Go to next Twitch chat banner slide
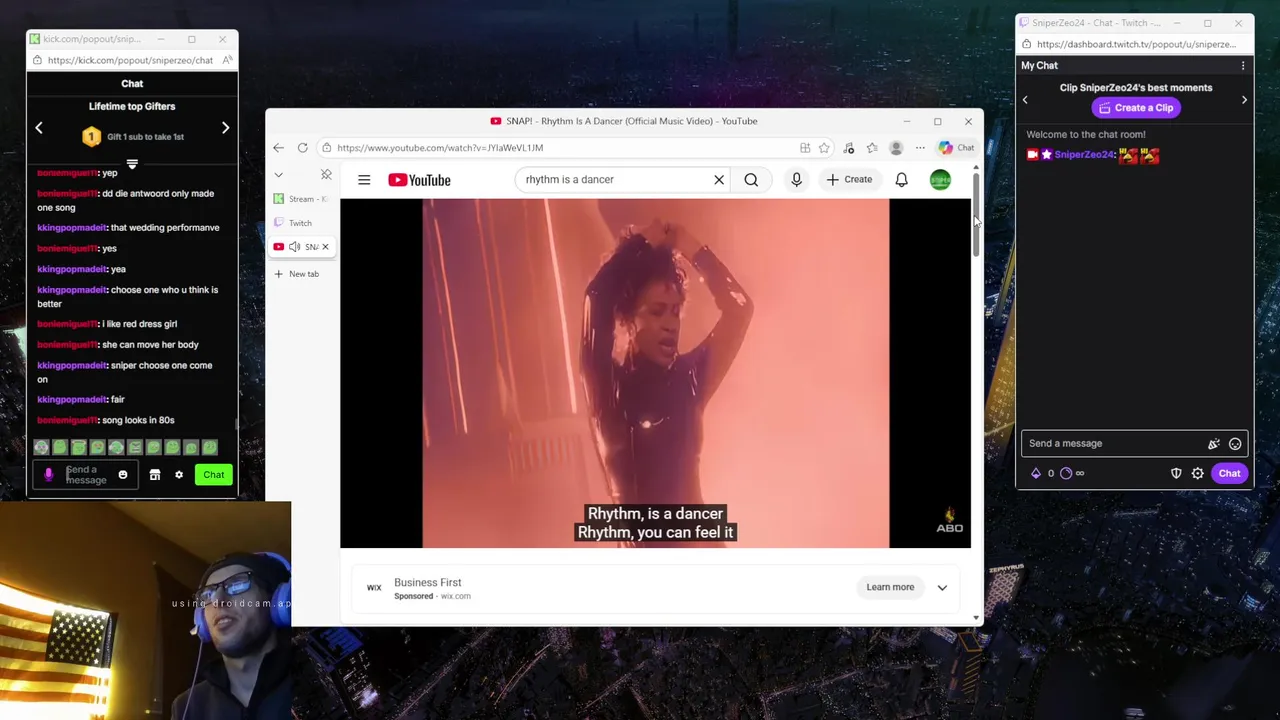Image resolution: width=1280 pixels, height=720 pixels. pyautogui.click(x=1244, y=100)
